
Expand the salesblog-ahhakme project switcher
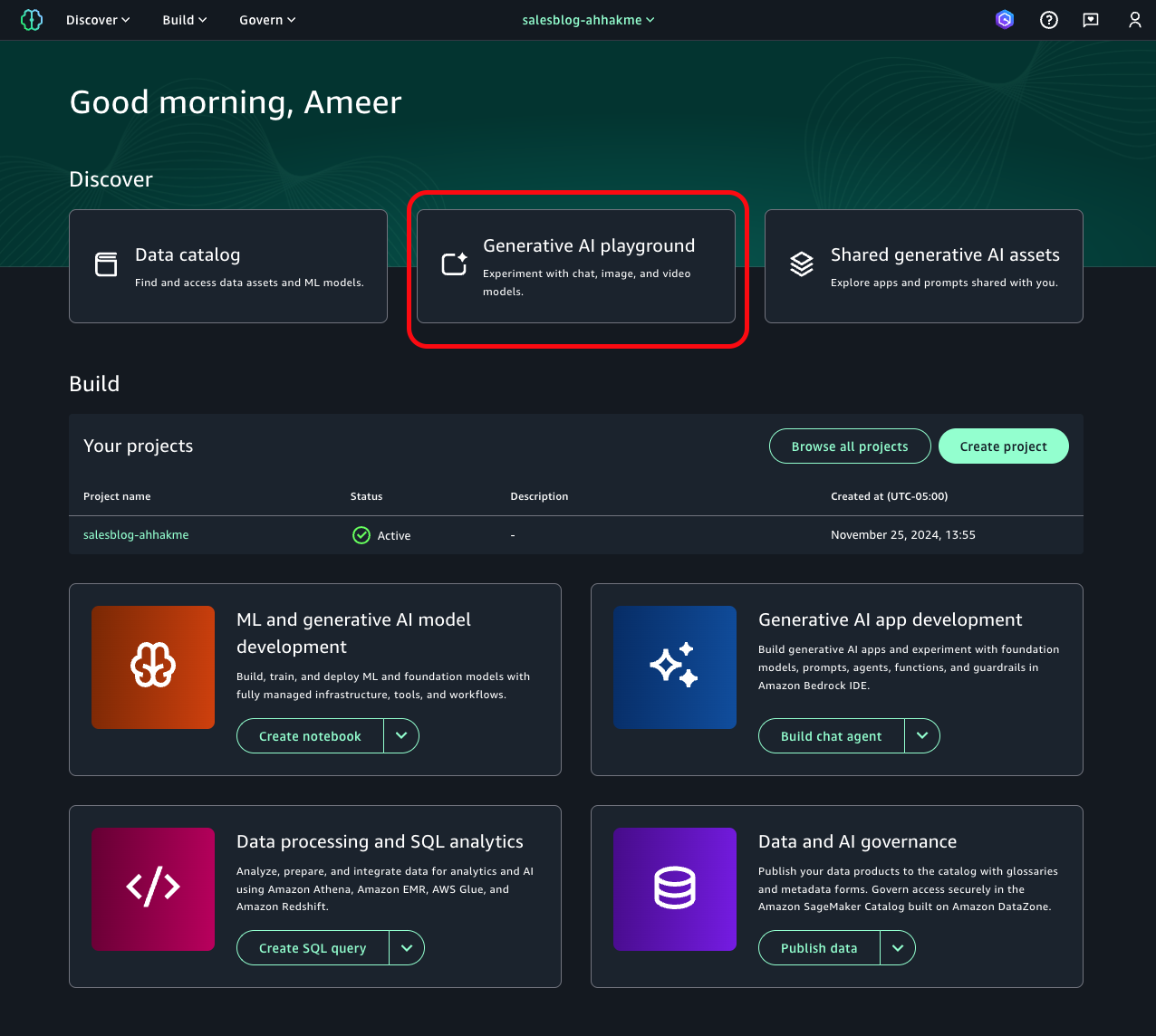(588, 19)
